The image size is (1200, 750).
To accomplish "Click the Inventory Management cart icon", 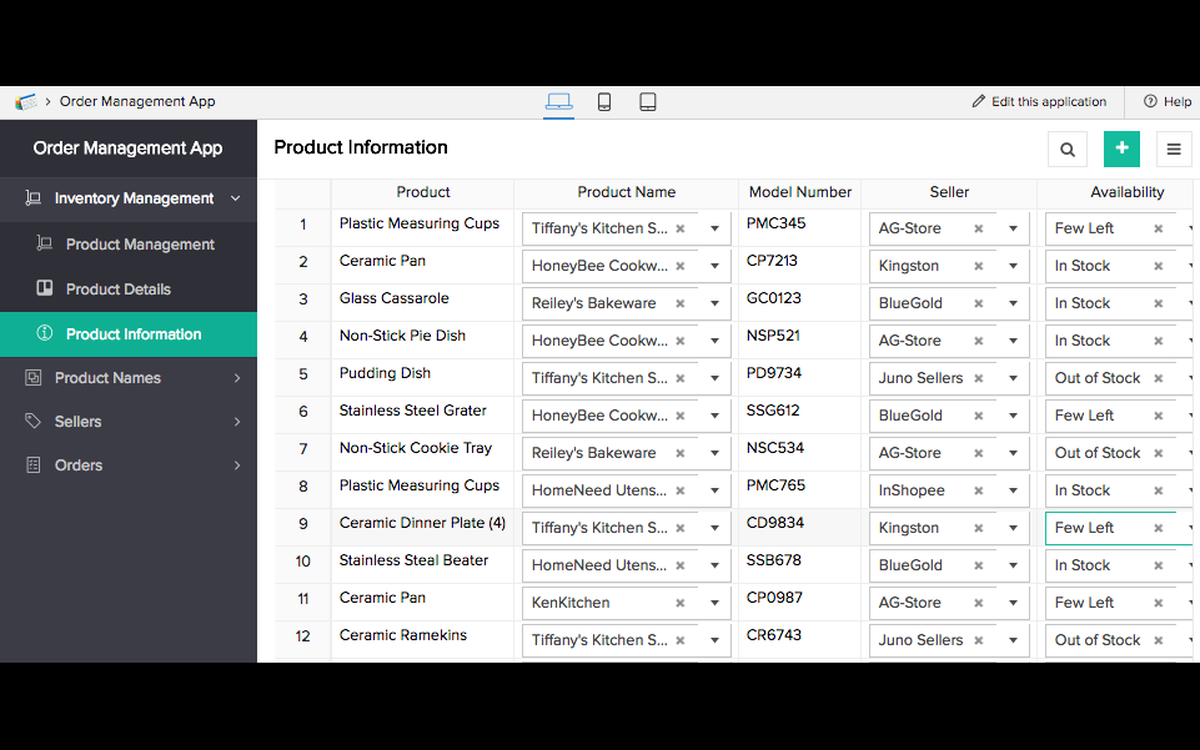I will click(33, 198).
